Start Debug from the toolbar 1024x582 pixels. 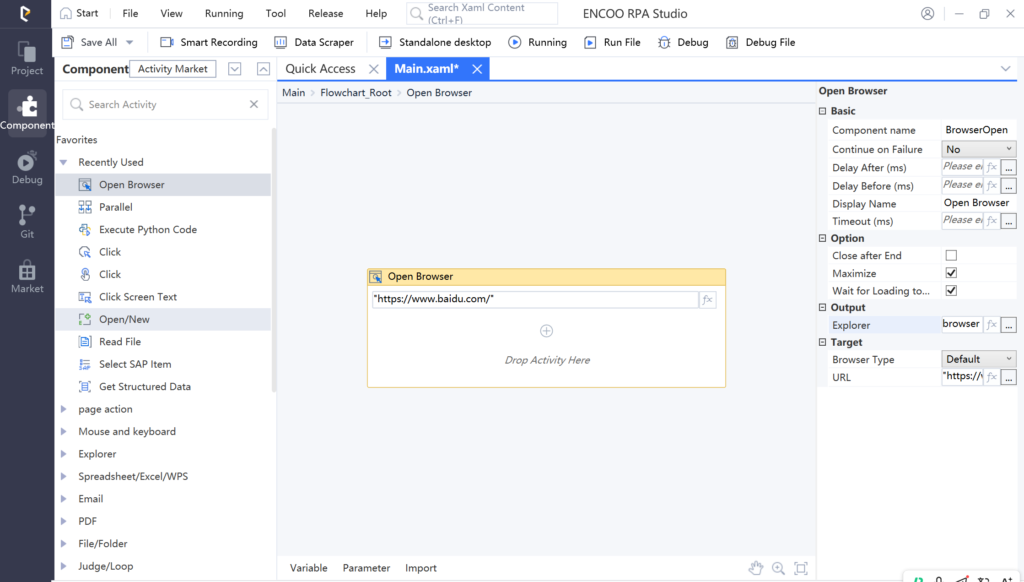coord(683,42)
